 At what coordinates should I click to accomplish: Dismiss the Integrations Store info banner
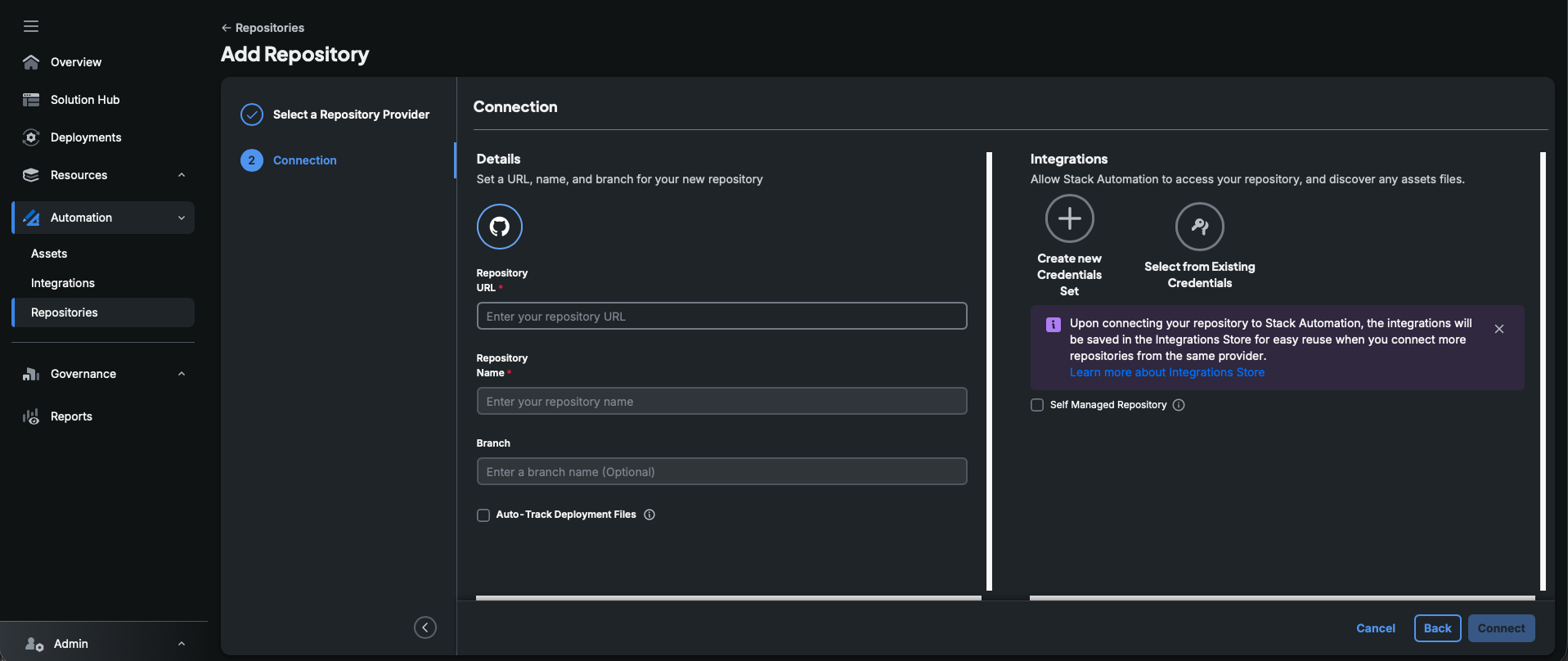[1499, 329]
